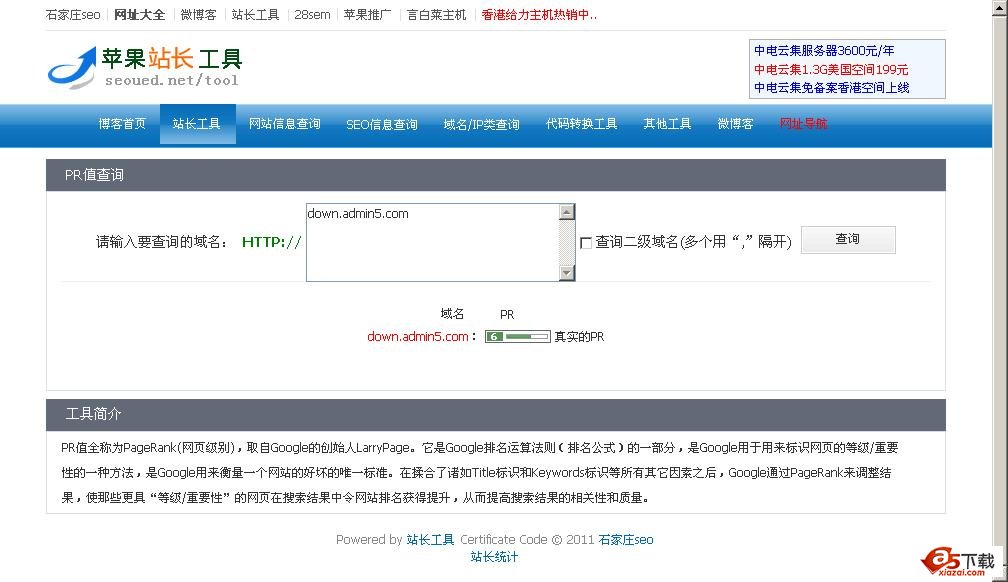
Task: Click the 真实的PR text
Action: (x=579, y=336)
